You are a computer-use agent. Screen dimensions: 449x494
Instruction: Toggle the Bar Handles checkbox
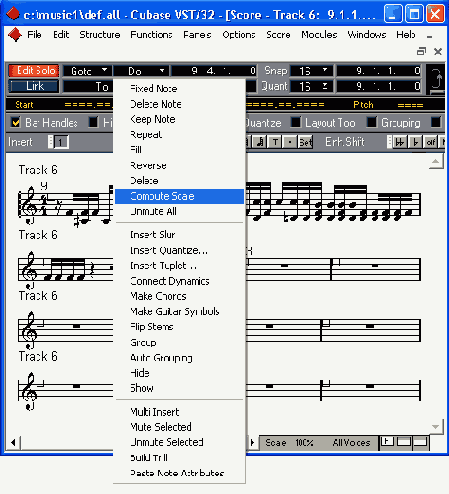click(x=15, y=123)
